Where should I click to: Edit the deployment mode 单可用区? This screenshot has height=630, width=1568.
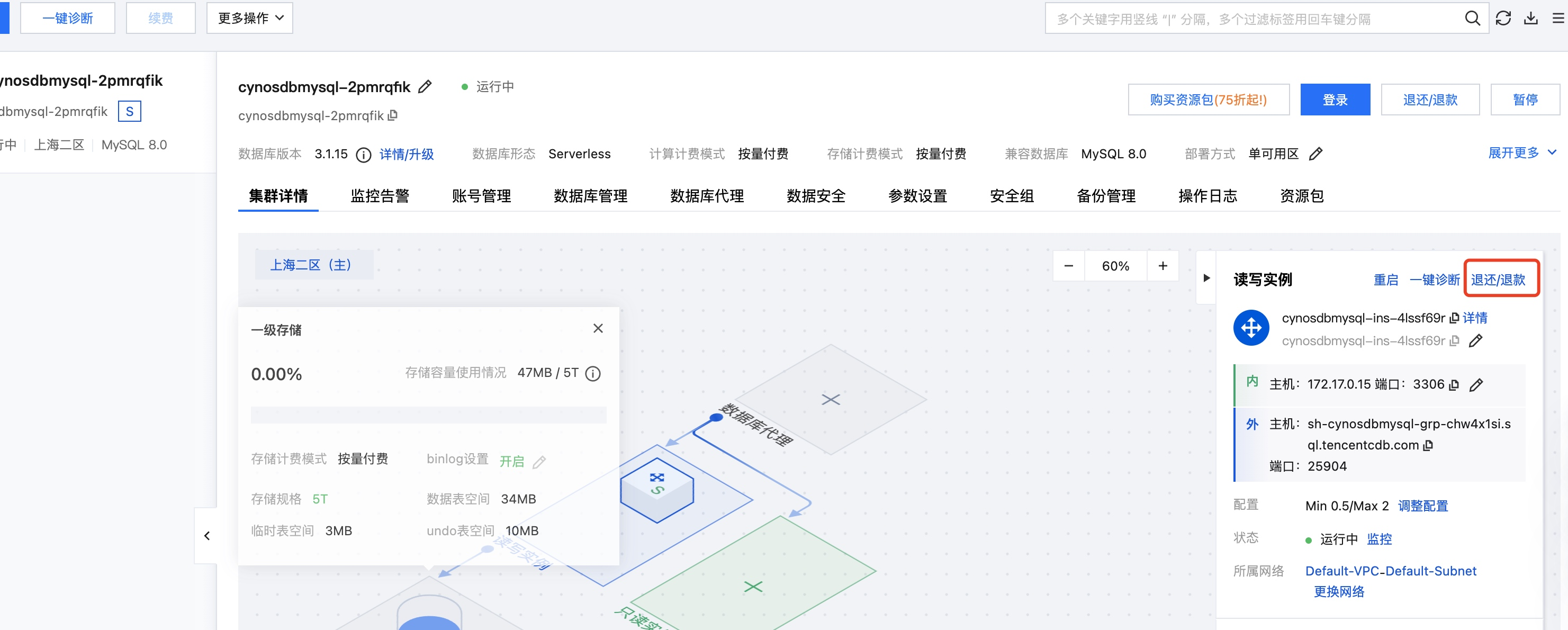coord(1315,154)
